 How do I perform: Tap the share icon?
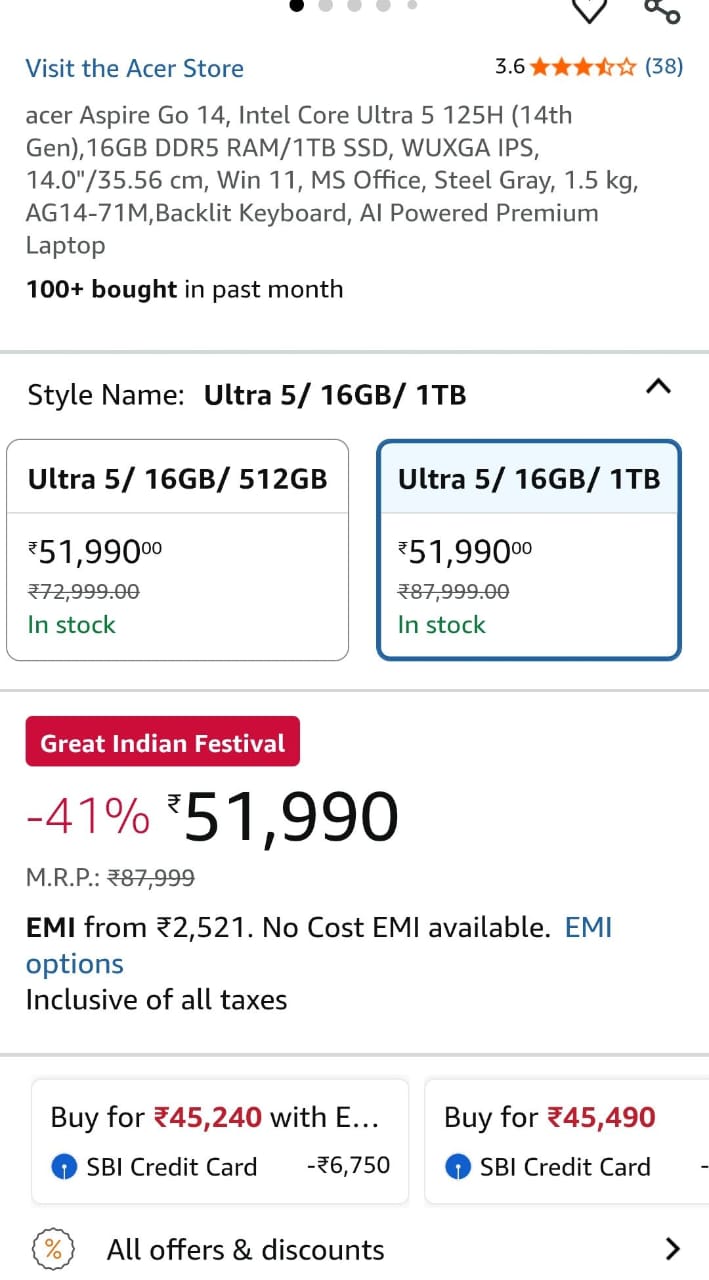point(661,9)
